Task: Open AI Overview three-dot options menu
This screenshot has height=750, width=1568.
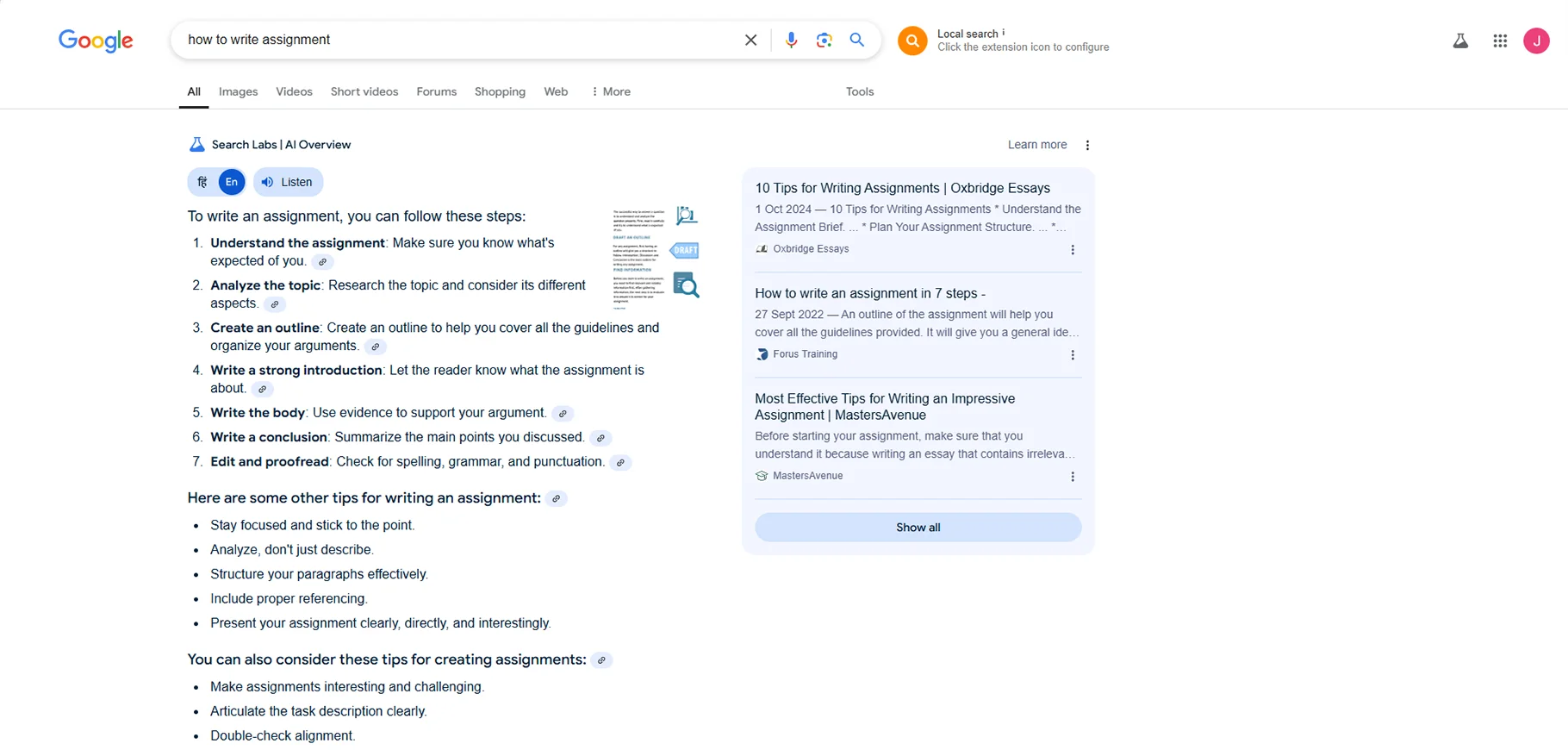Action: coord(1087,145)
